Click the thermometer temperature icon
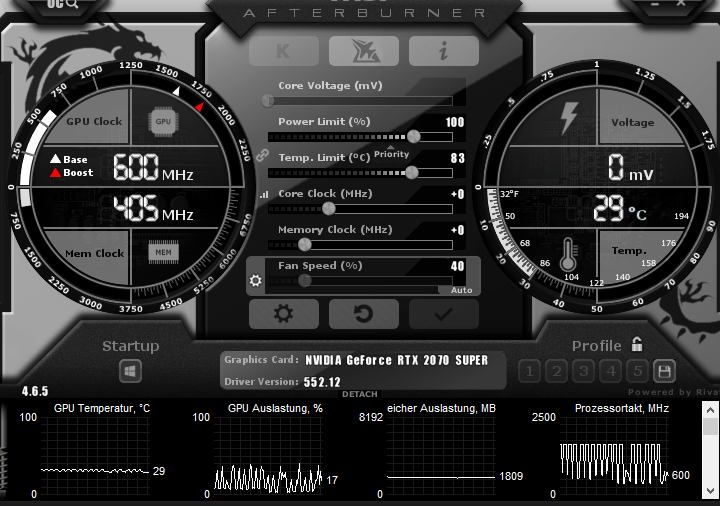The image size is (720, 506). point(568,254)
